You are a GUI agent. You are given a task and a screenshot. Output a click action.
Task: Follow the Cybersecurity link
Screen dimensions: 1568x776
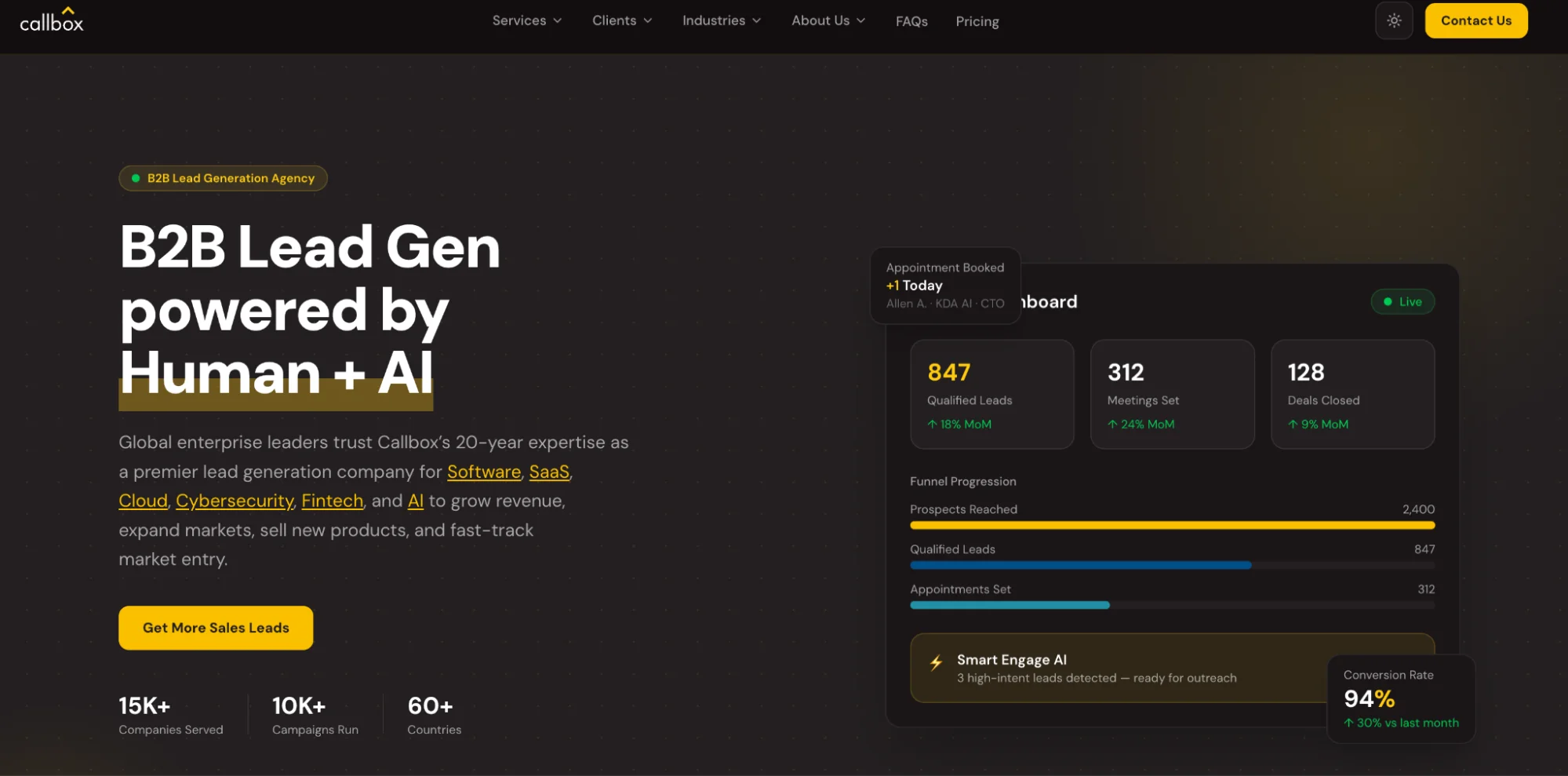[235, 501]
